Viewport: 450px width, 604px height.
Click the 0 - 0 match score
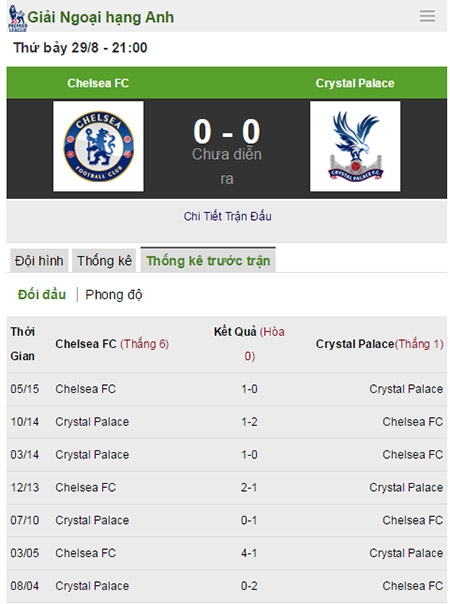[x=227, y=131]
